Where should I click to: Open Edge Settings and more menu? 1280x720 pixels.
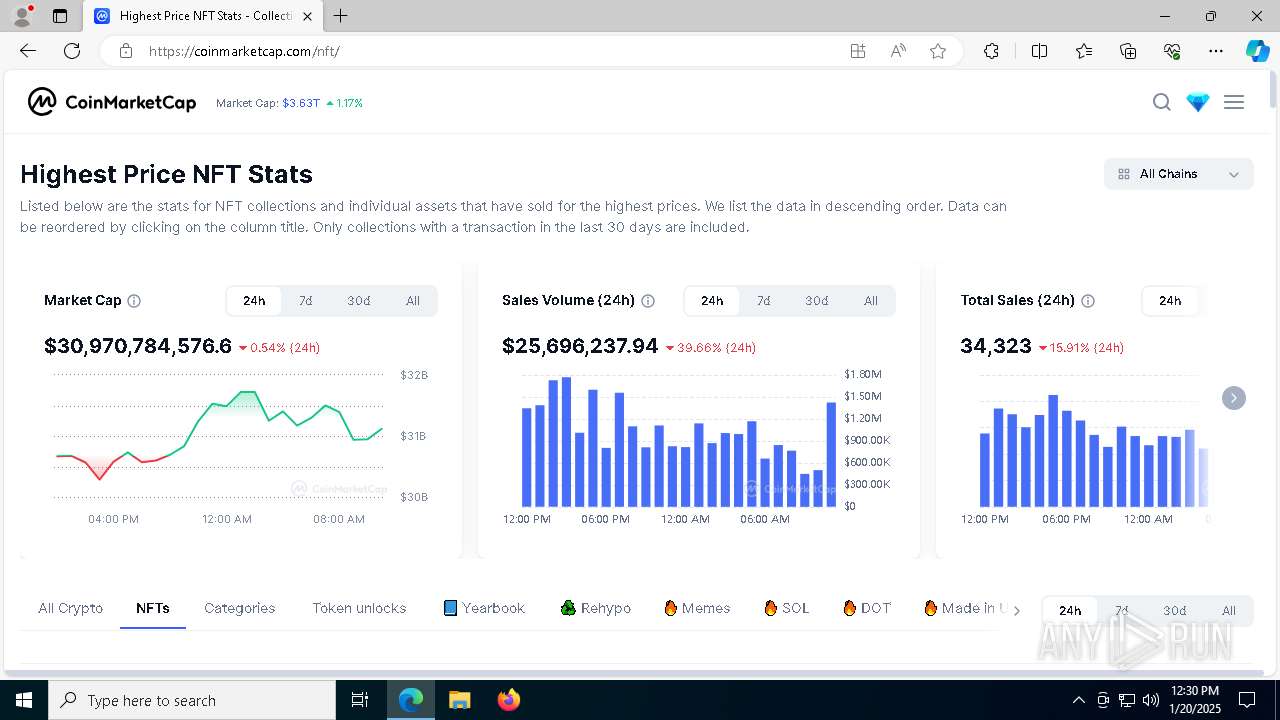[x=1216, y=51]
